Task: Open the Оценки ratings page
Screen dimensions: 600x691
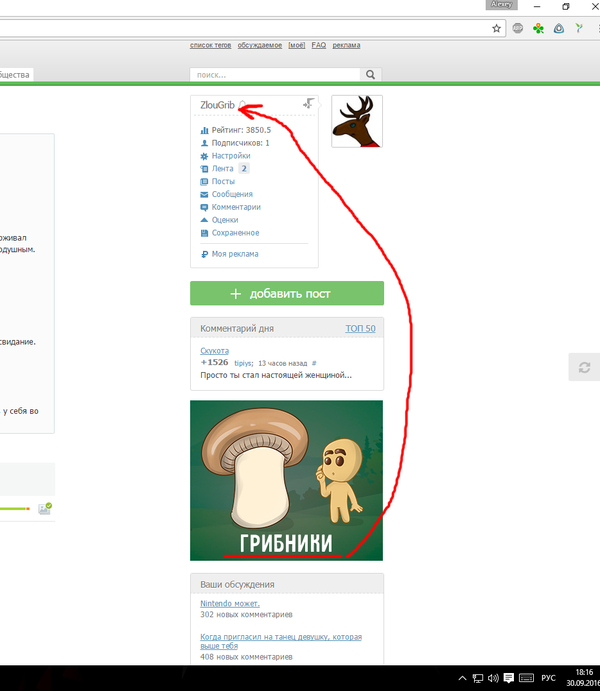Action: [225, 220]
